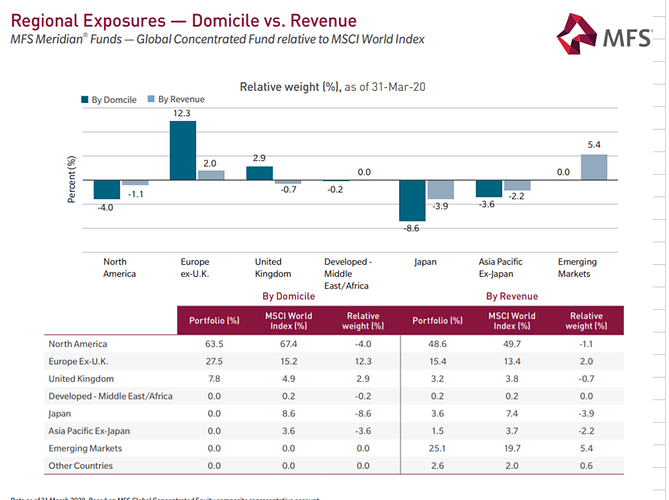Click the subtitle mentioning MSCI World Index
Screen dimensions: 669x500
pos(218,39)
